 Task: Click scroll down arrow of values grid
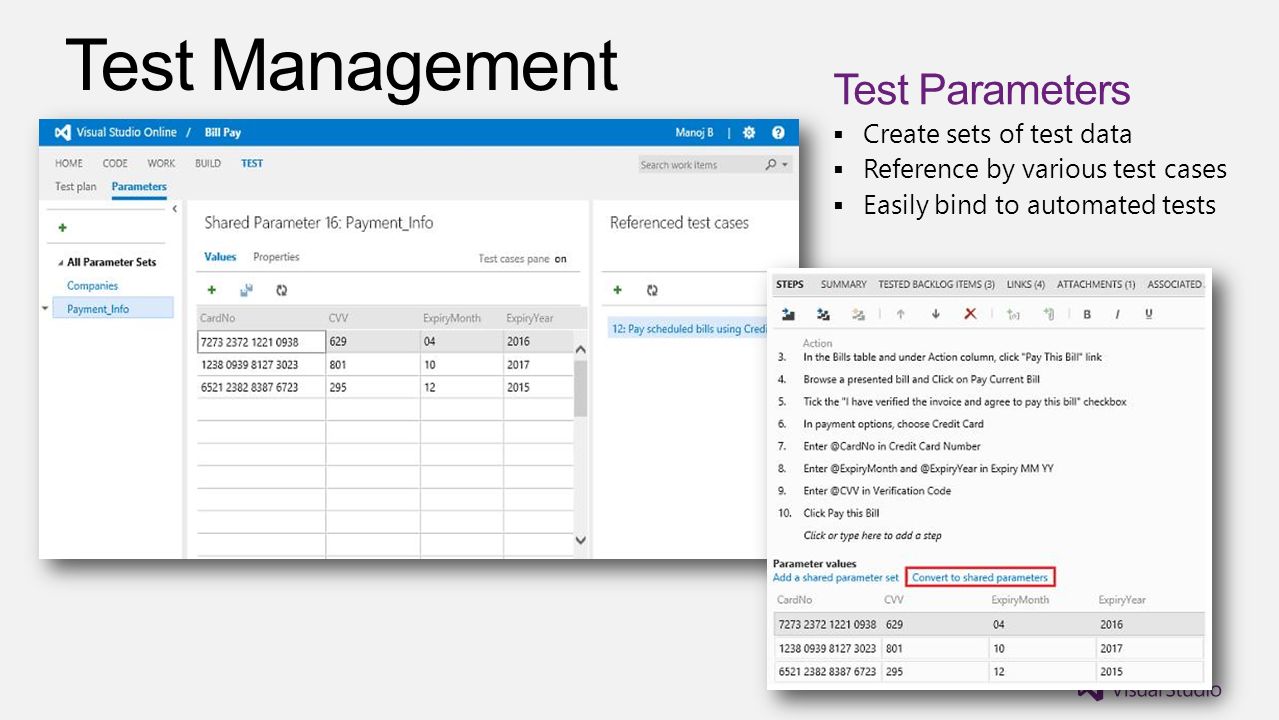pos(580,540)
